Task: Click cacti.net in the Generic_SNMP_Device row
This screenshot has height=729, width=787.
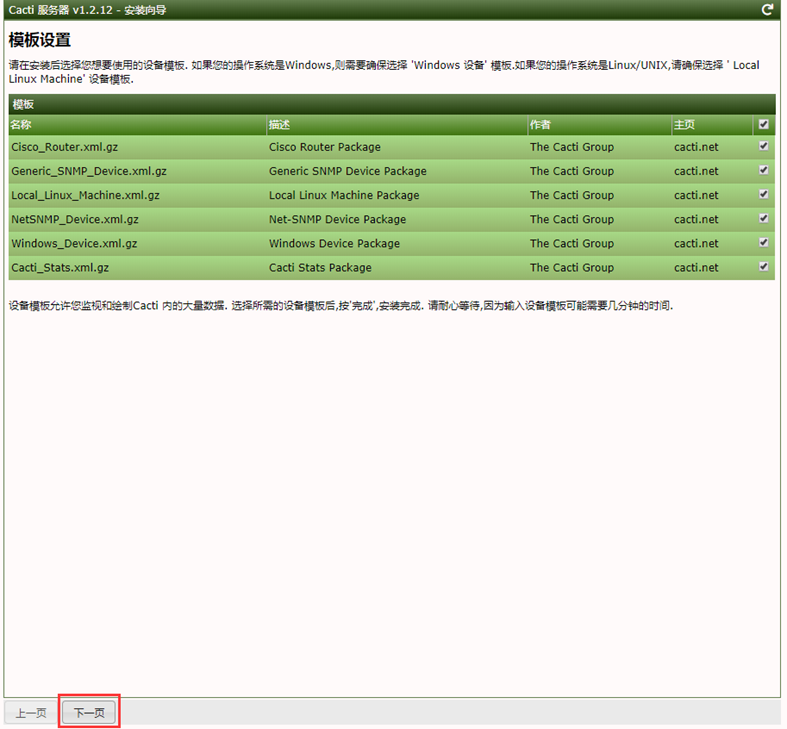Action: click(696, 171)
